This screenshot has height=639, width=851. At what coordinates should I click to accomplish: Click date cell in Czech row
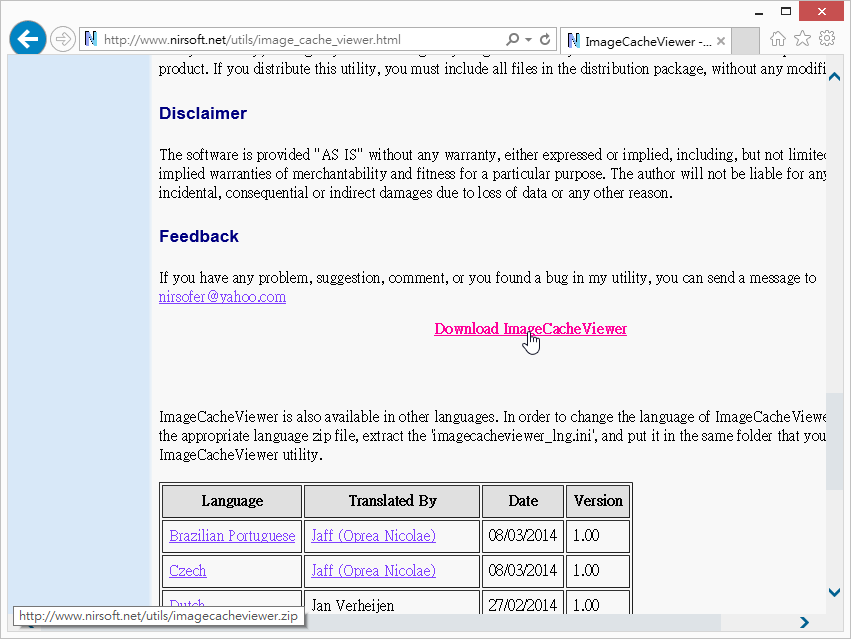click(523, 571)
